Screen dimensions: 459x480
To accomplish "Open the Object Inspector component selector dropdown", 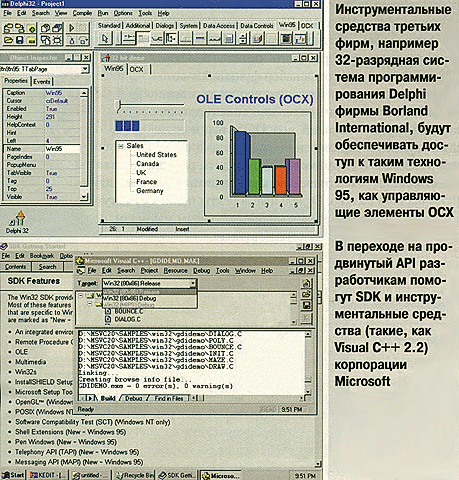I will pos(85,69).
